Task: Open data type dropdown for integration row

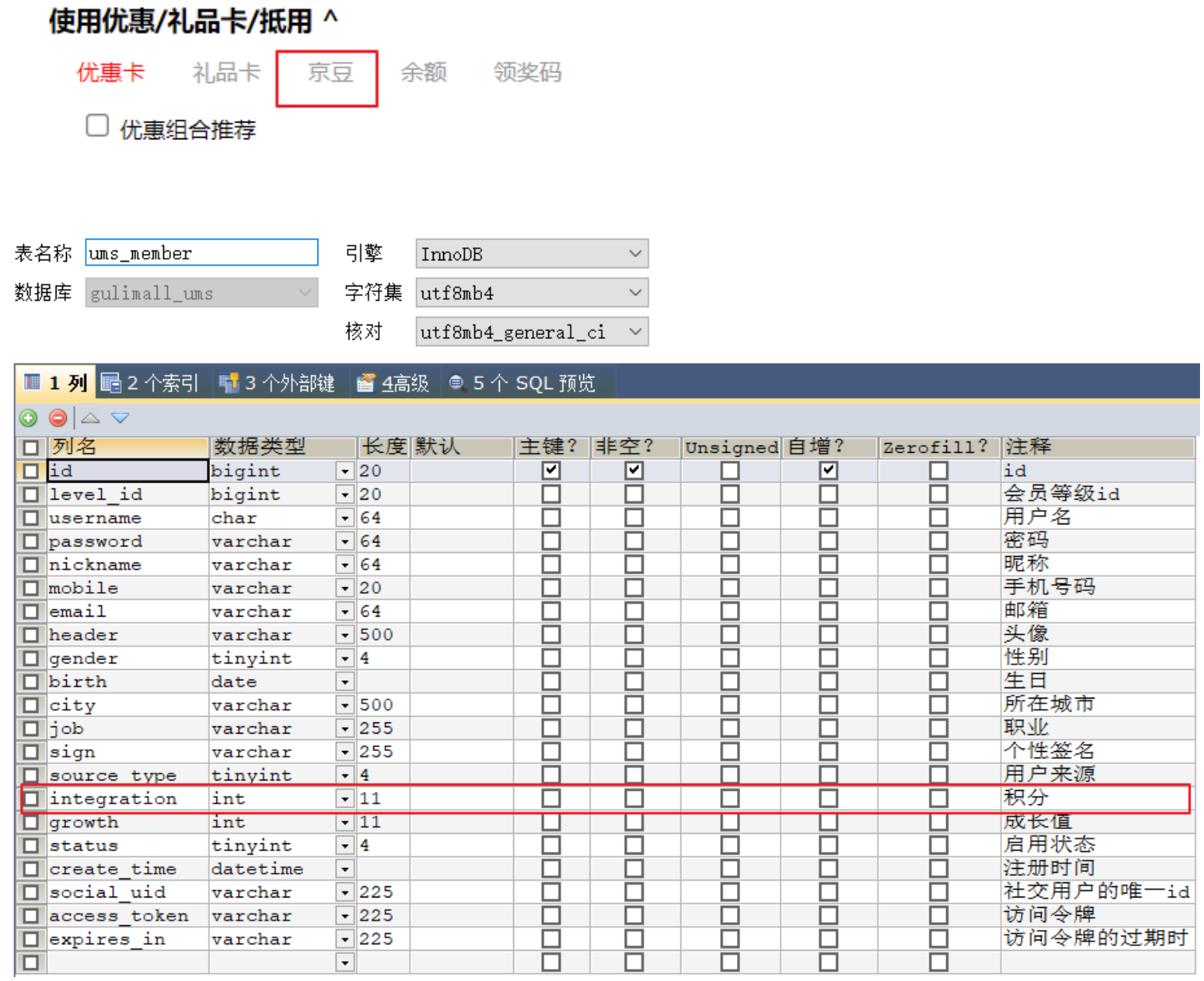Action: pos(345,799)
